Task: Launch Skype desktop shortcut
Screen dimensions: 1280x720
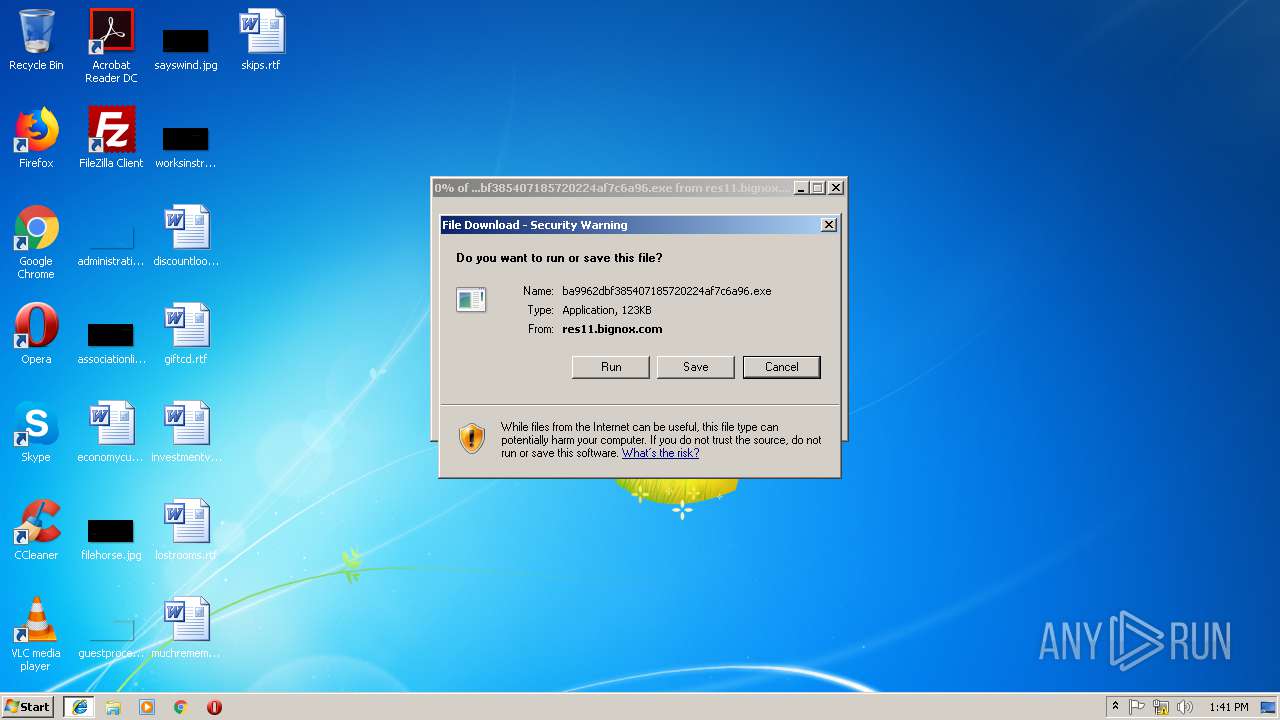Action: click(x=36, y=432)
